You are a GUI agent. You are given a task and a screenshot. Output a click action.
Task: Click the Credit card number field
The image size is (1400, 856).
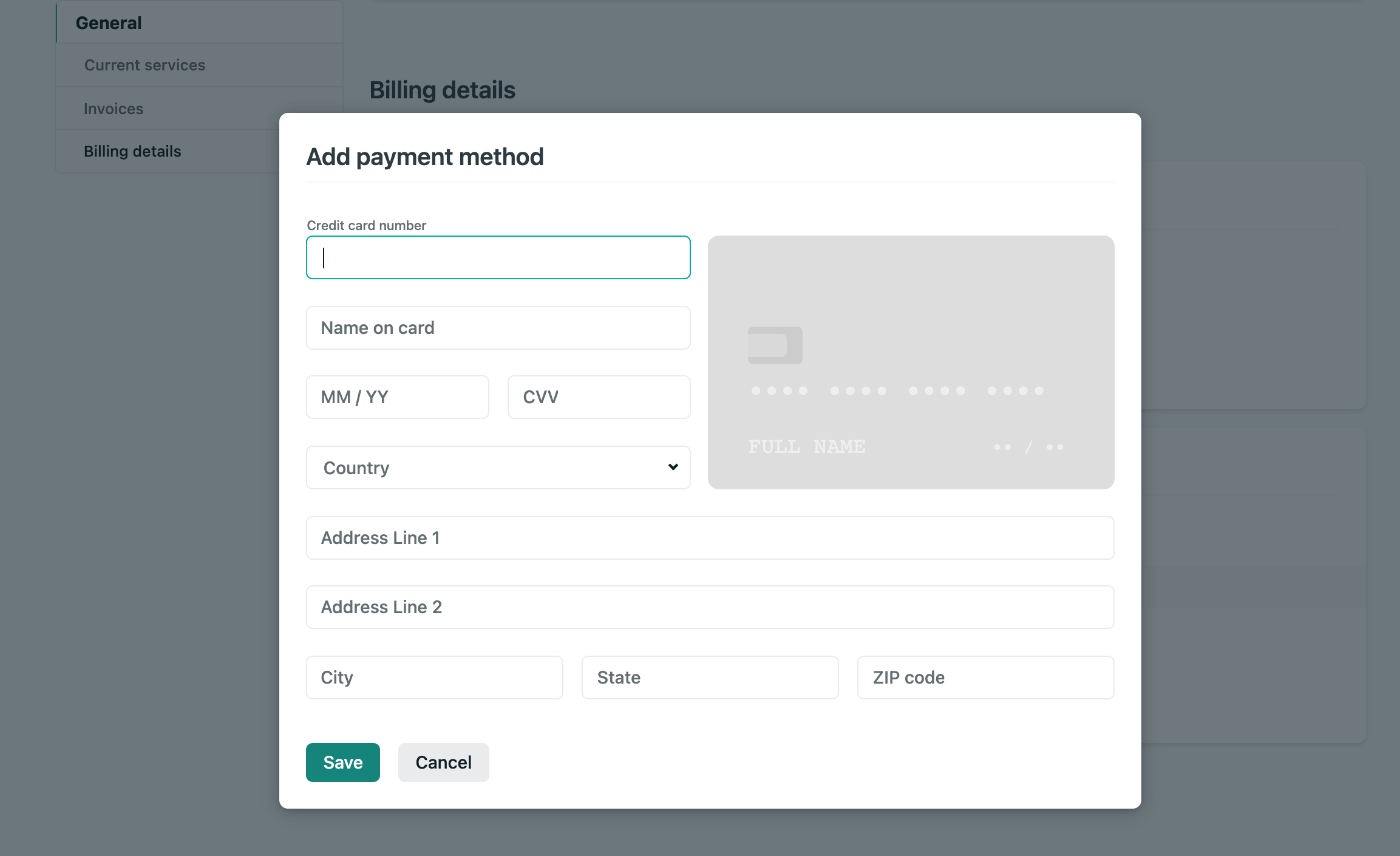(498, 257)
